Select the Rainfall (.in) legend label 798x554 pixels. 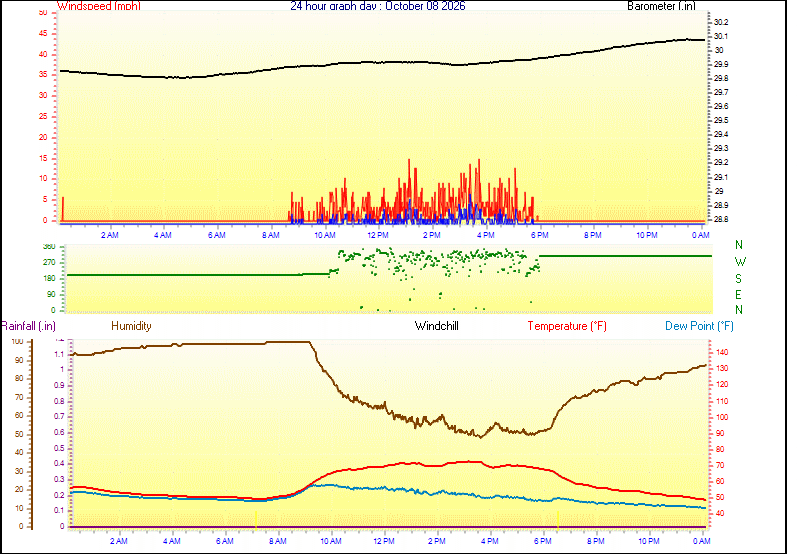coord(28,326)
